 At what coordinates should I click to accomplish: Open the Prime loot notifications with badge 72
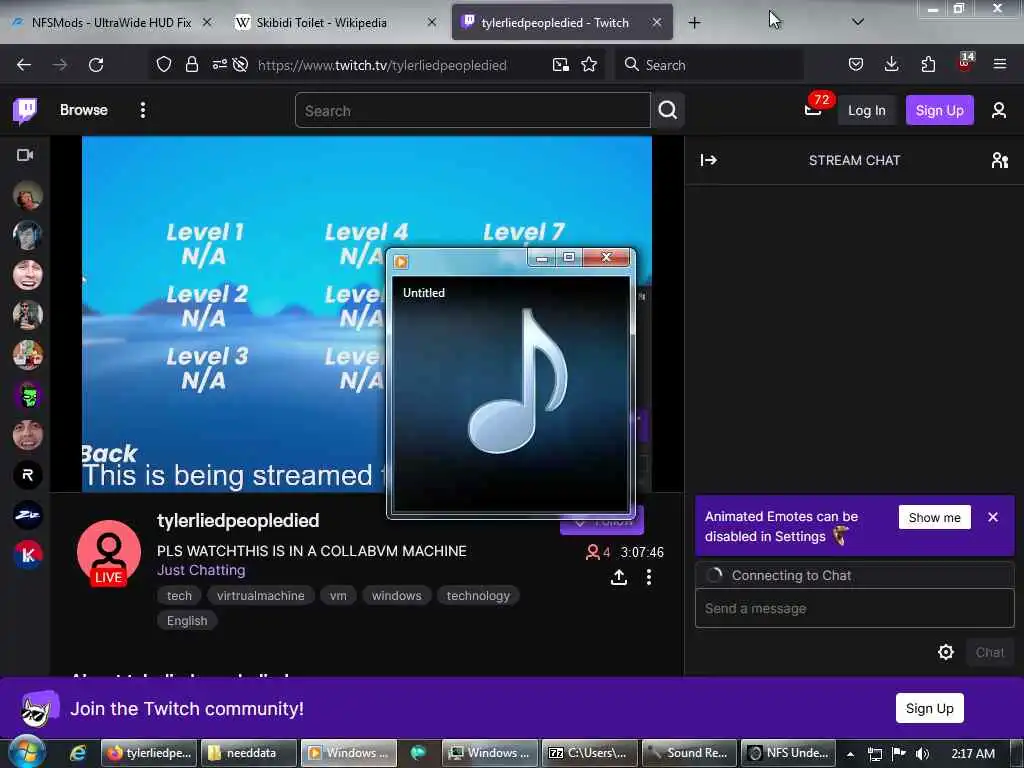(814, 108)
